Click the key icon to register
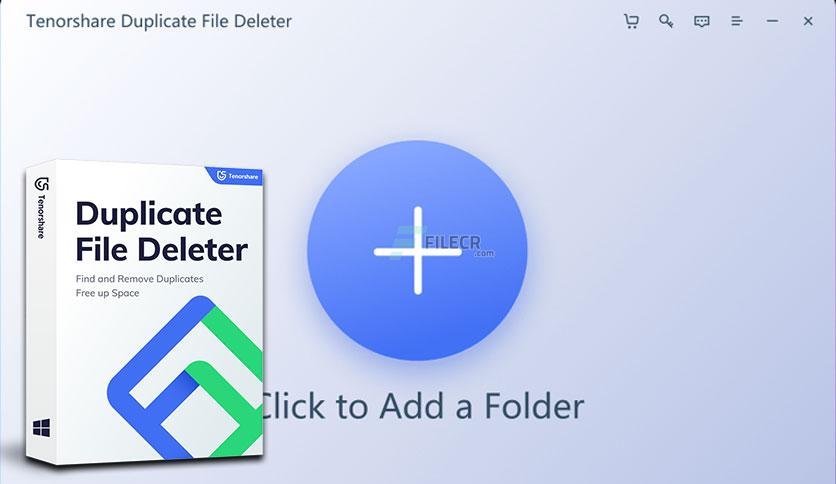 (666, 21)
